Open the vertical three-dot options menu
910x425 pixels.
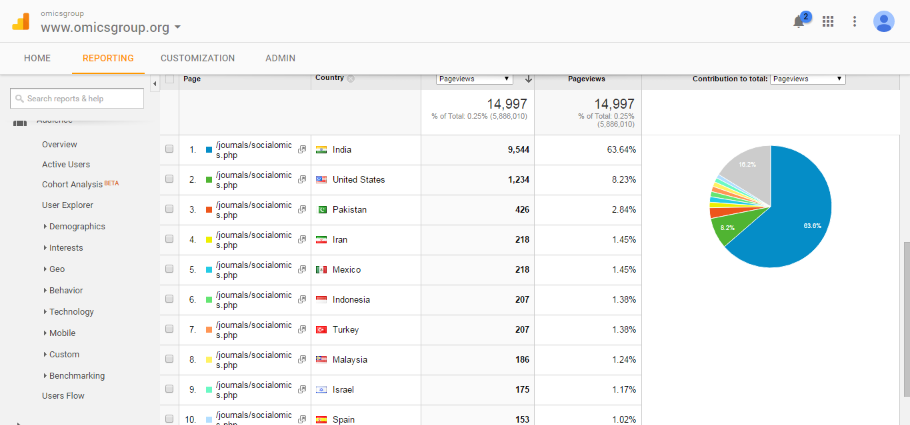[854, 21]
